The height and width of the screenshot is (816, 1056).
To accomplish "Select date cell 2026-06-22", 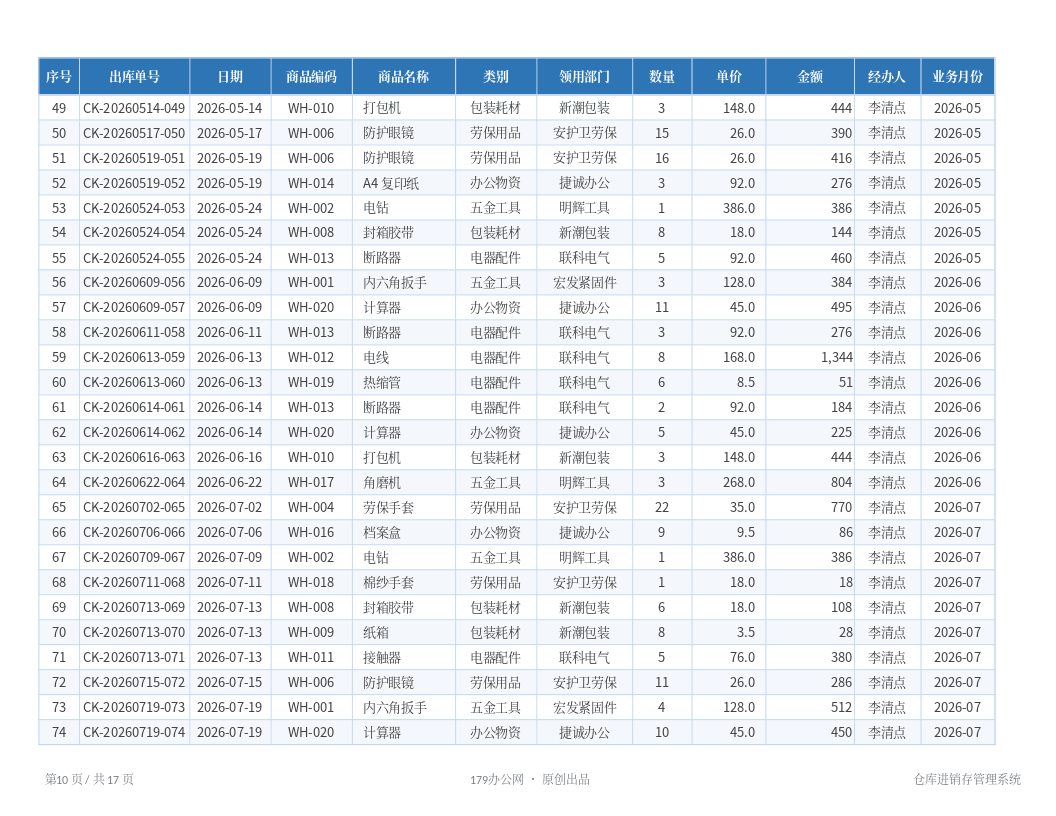I will point(230,483).
